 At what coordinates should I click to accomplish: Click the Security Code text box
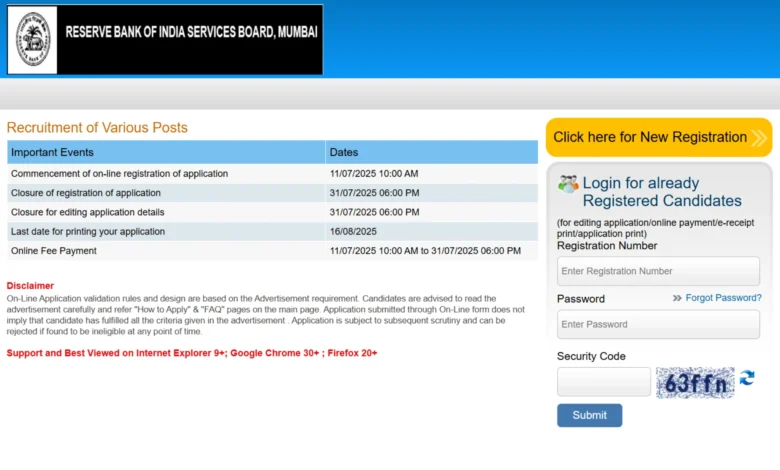(x=603, y=382)
